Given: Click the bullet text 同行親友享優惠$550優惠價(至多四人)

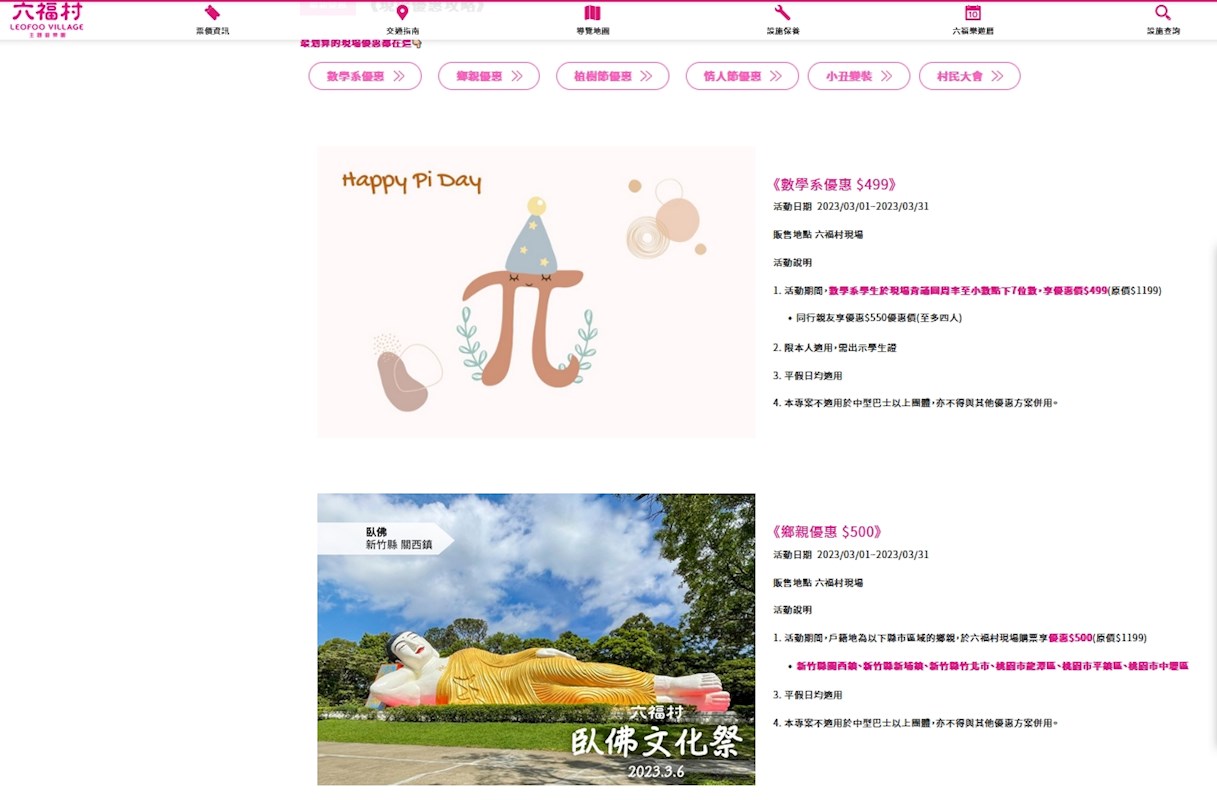Looking at the screenshot, I should click(x=879, y=318).
